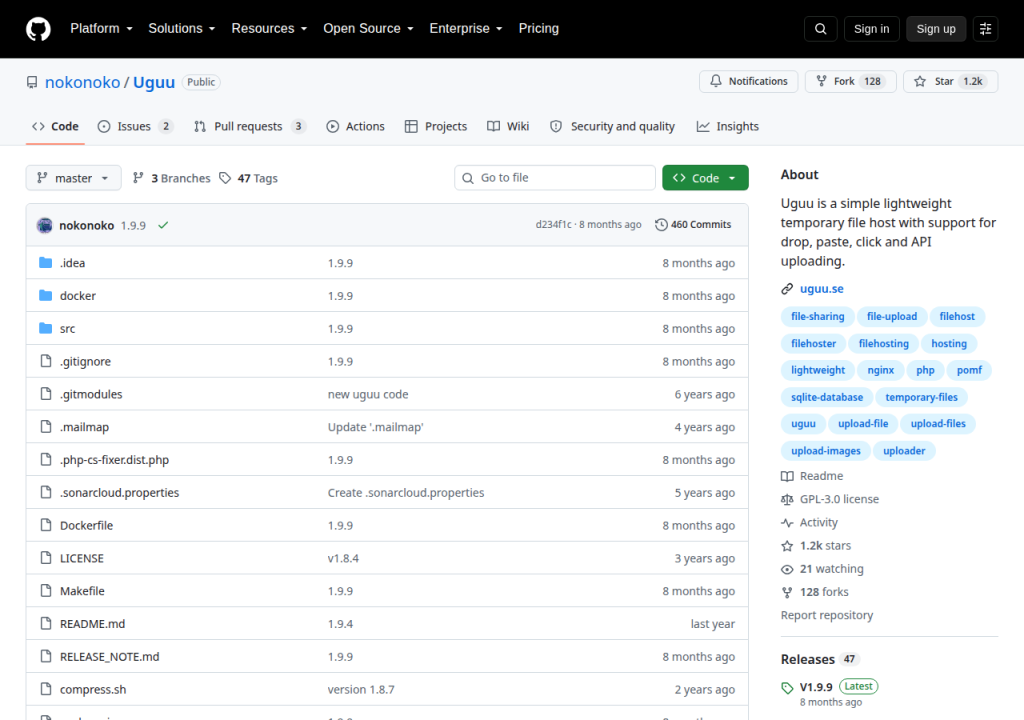
Task: Click the .idea folder icon
Action: click(45, 263)
